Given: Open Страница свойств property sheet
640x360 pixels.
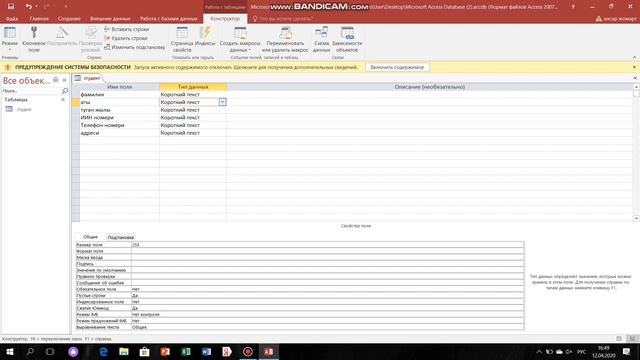Looking at the screenshot, I should (182, 39).
